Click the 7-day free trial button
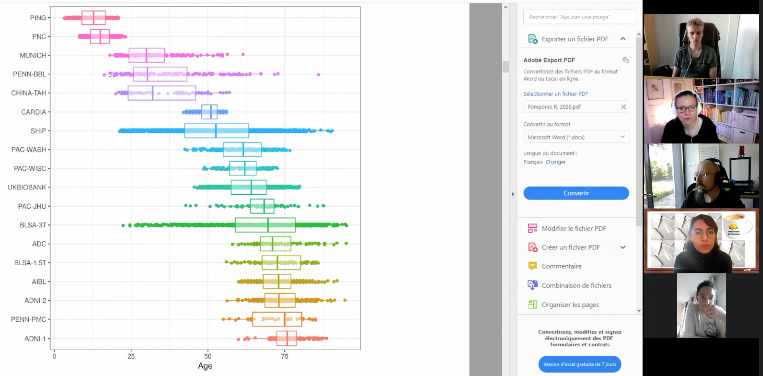 580,364
